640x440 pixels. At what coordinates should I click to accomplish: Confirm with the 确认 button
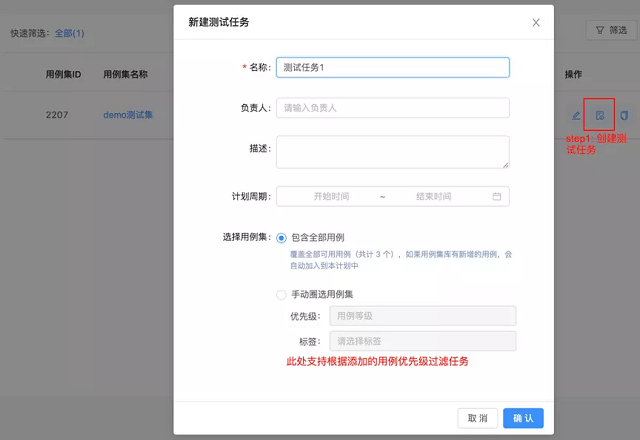point(523,418)
